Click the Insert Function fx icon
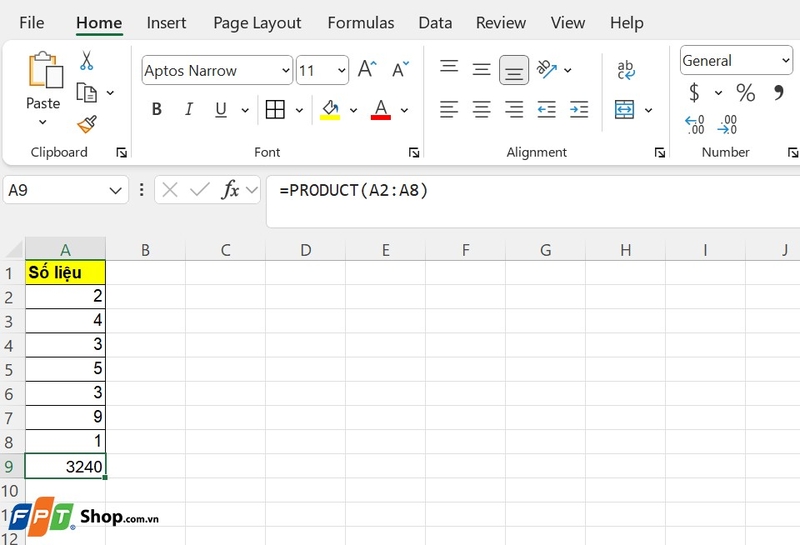 point(230,190)
